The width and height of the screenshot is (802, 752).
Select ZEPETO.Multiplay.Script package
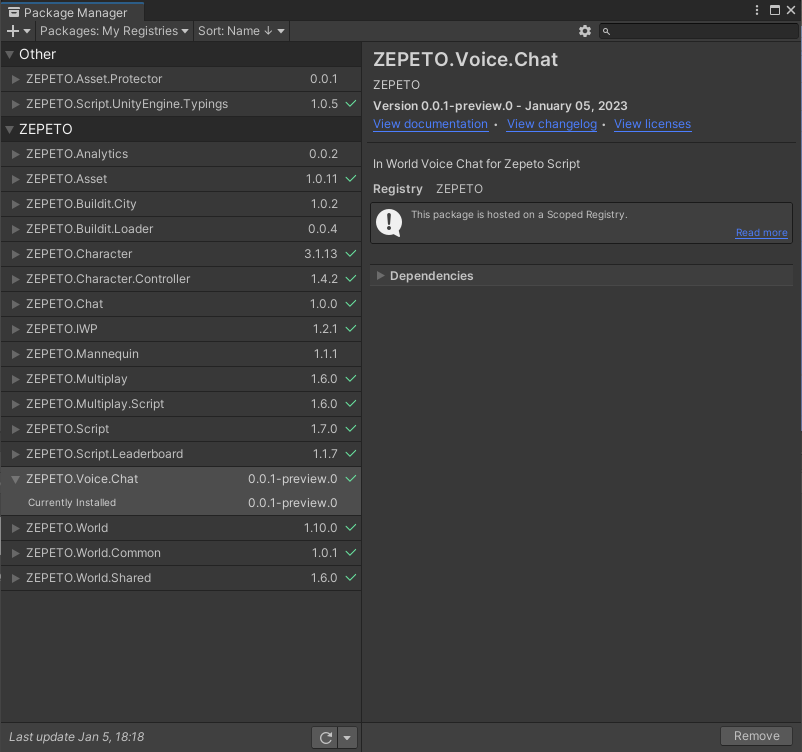(181, 404)
